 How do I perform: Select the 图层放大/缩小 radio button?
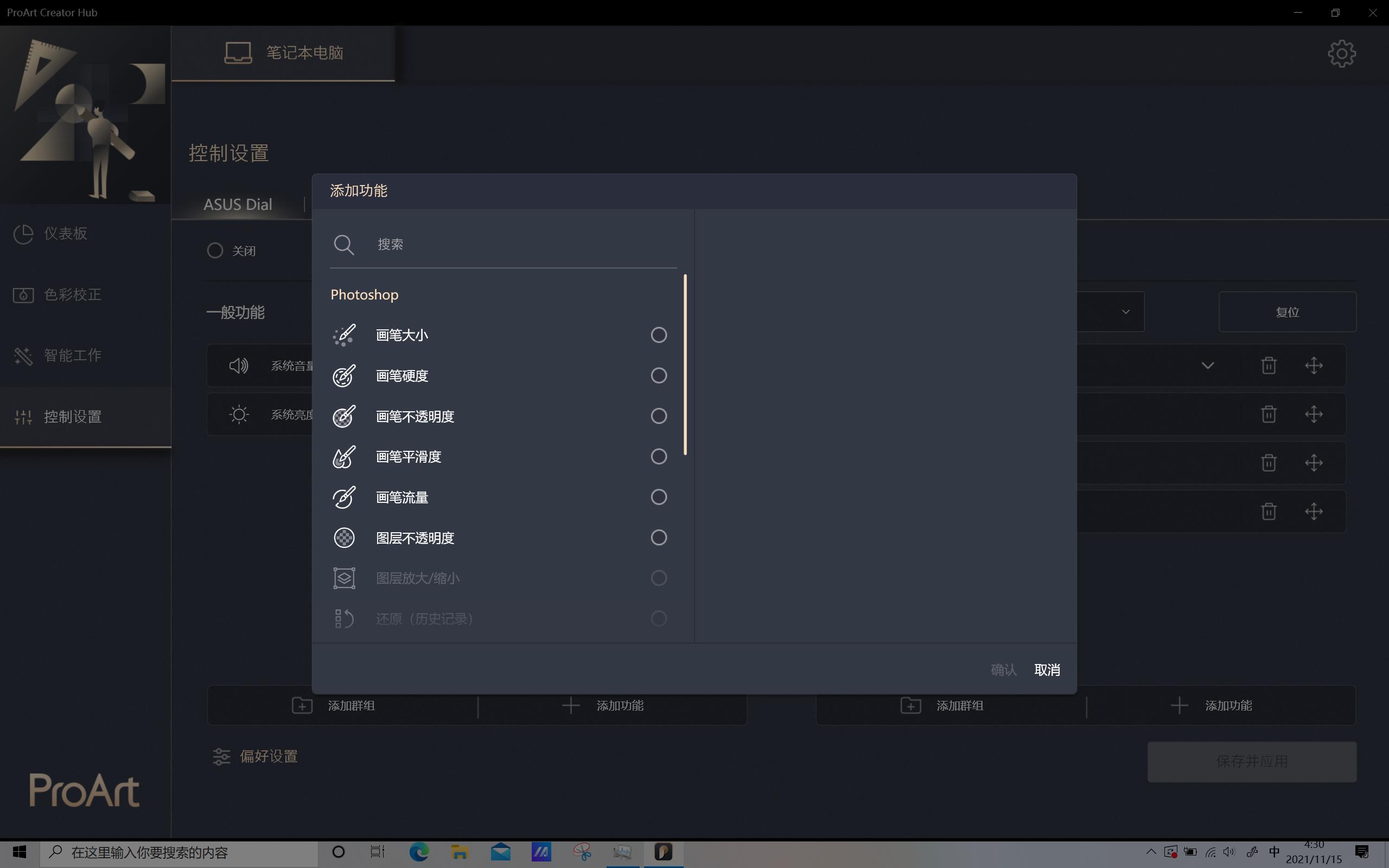pos(658,578)
